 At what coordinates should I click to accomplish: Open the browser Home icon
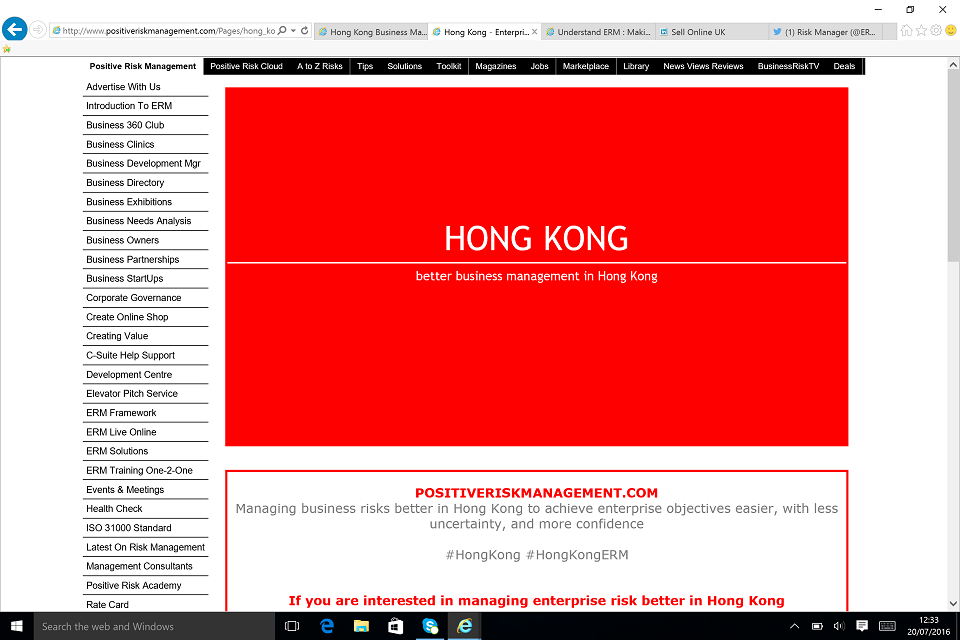[x=906, y=30]
